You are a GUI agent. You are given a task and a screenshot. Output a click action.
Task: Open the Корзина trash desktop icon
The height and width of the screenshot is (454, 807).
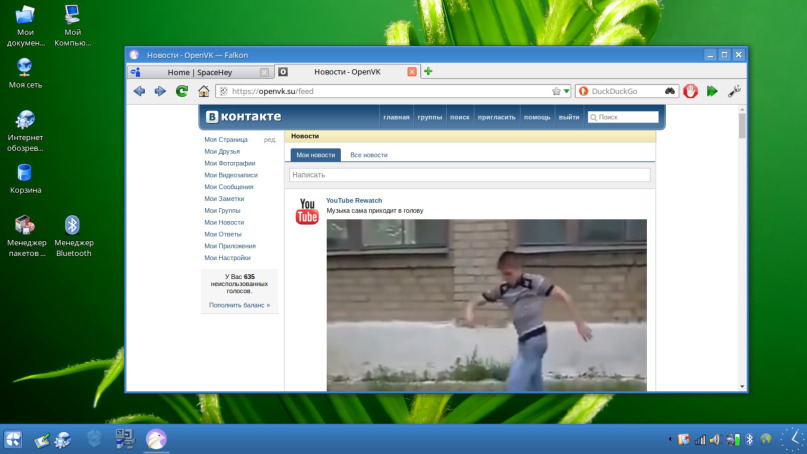[25, 178]
